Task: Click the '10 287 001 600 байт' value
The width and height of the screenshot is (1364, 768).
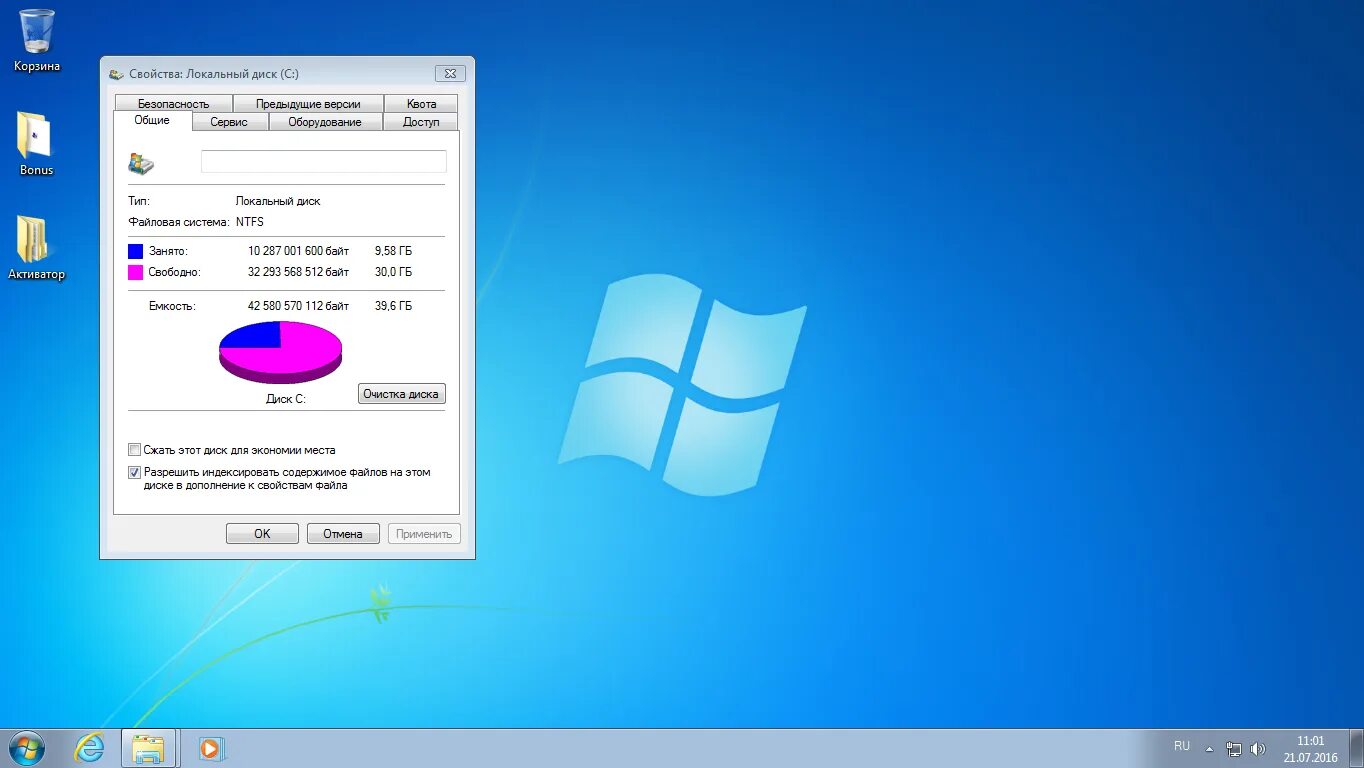Action: (x=298, y=251)
